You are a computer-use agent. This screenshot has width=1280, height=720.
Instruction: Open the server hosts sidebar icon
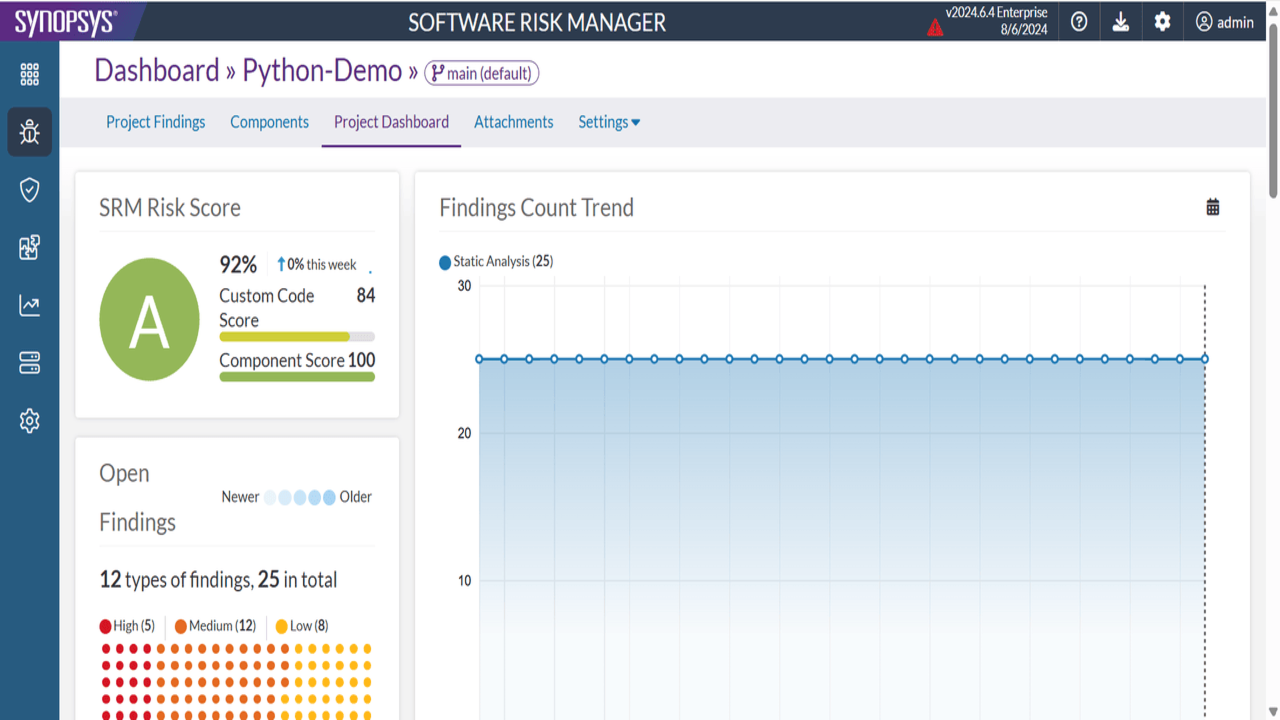pos(29,363)
